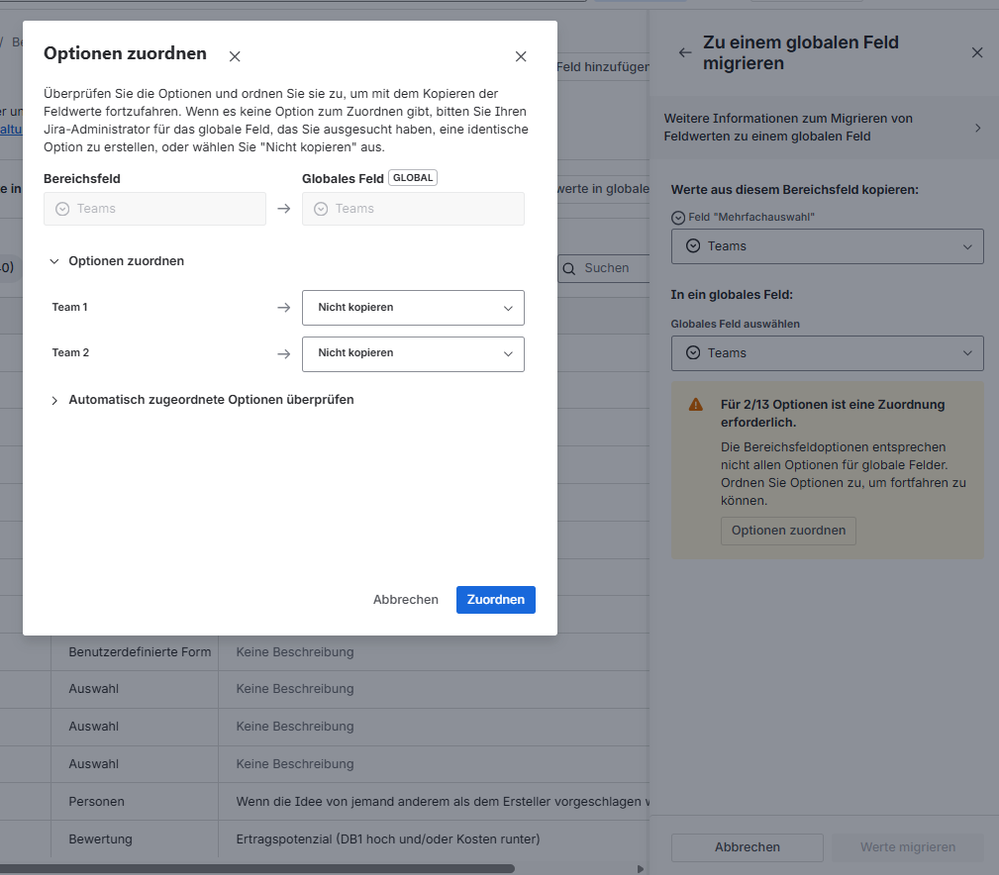
Task: Click Abbrechen in the dialog
Action: pos(406,600)
